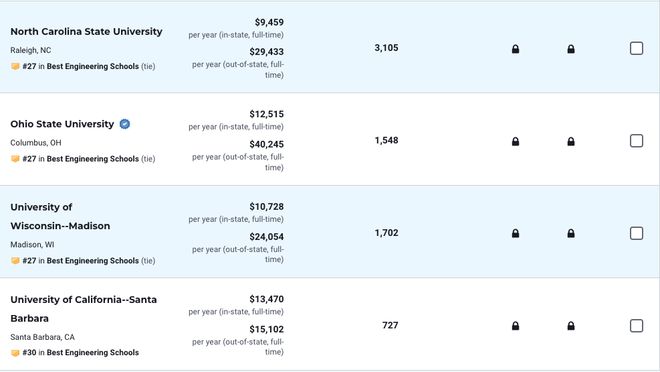The height and width of the screenshot is (372, 660).
Task: Click second lock icon in Wisconsin--Madison row
Action: [x=571, y=233]
